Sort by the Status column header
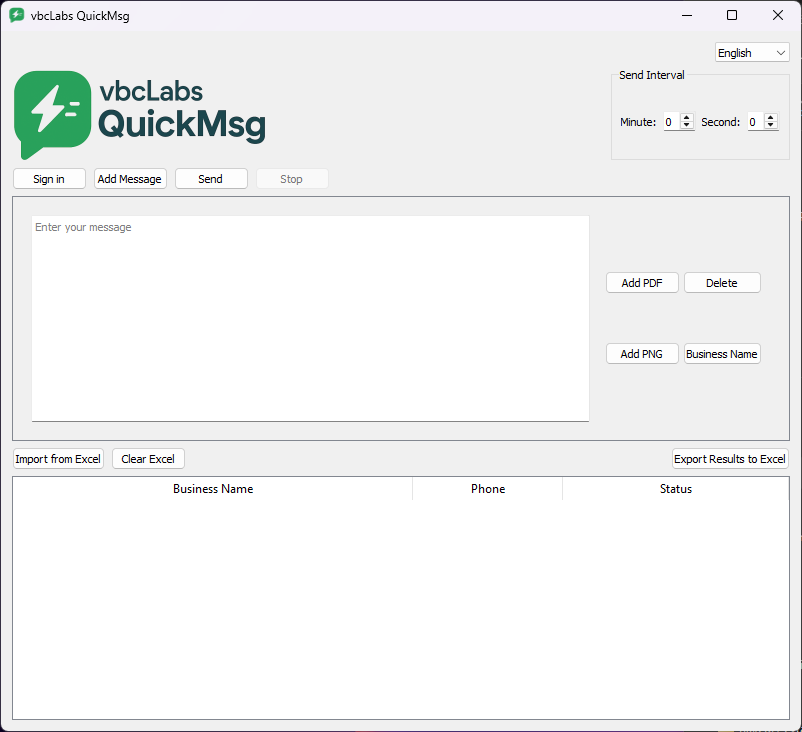 click(676, 489)
